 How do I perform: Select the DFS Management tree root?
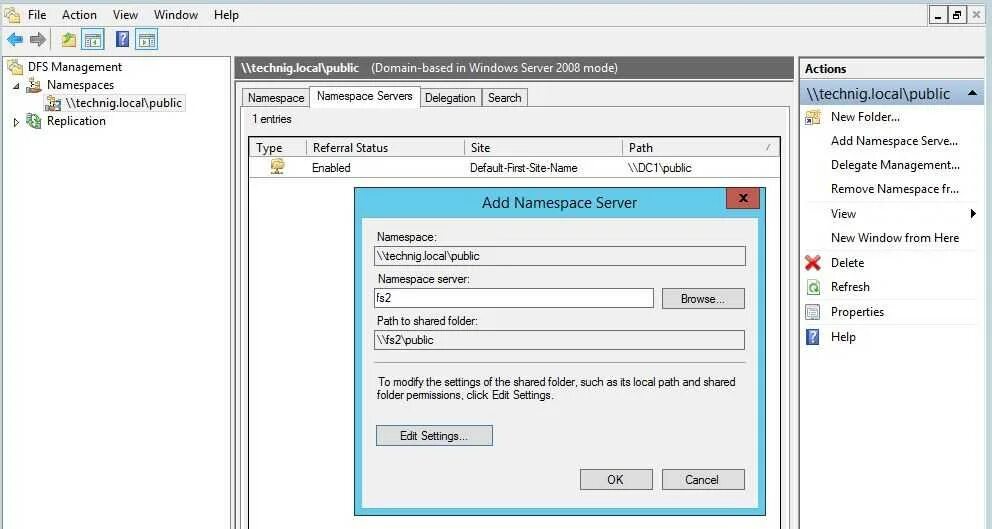tap(75, 66)
